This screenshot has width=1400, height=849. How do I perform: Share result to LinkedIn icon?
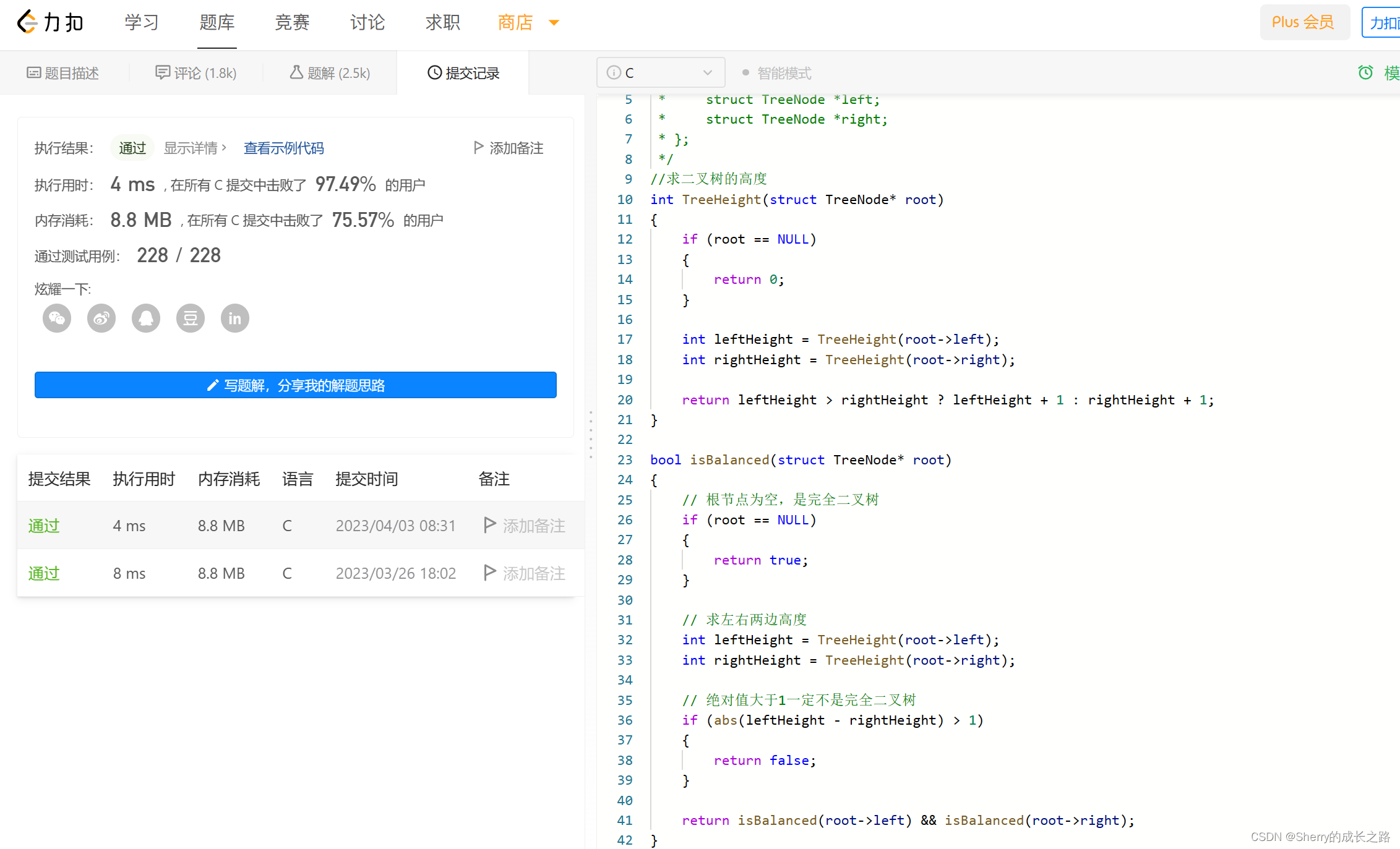[235, 318]
